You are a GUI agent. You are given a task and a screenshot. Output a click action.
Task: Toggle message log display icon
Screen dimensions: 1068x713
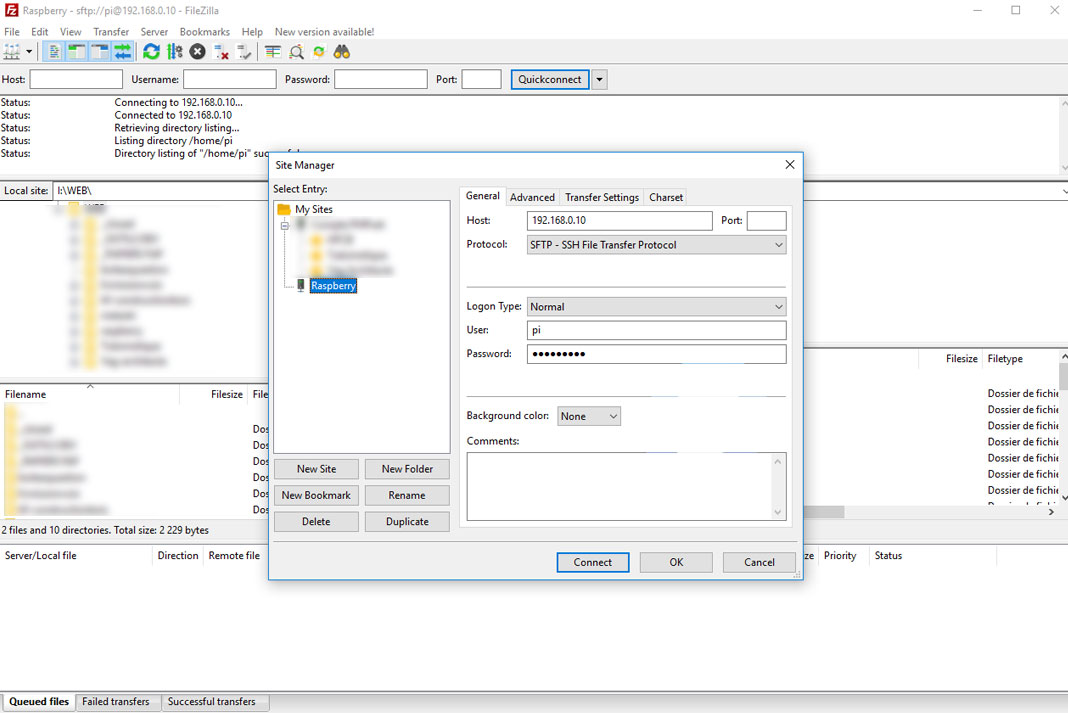point(54,52)
